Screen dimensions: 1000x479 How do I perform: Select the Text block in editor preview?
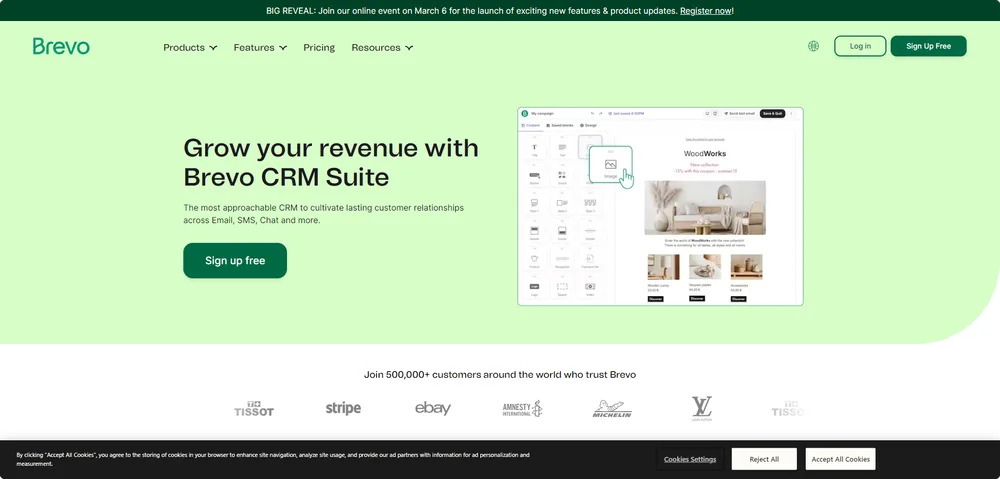562,149
